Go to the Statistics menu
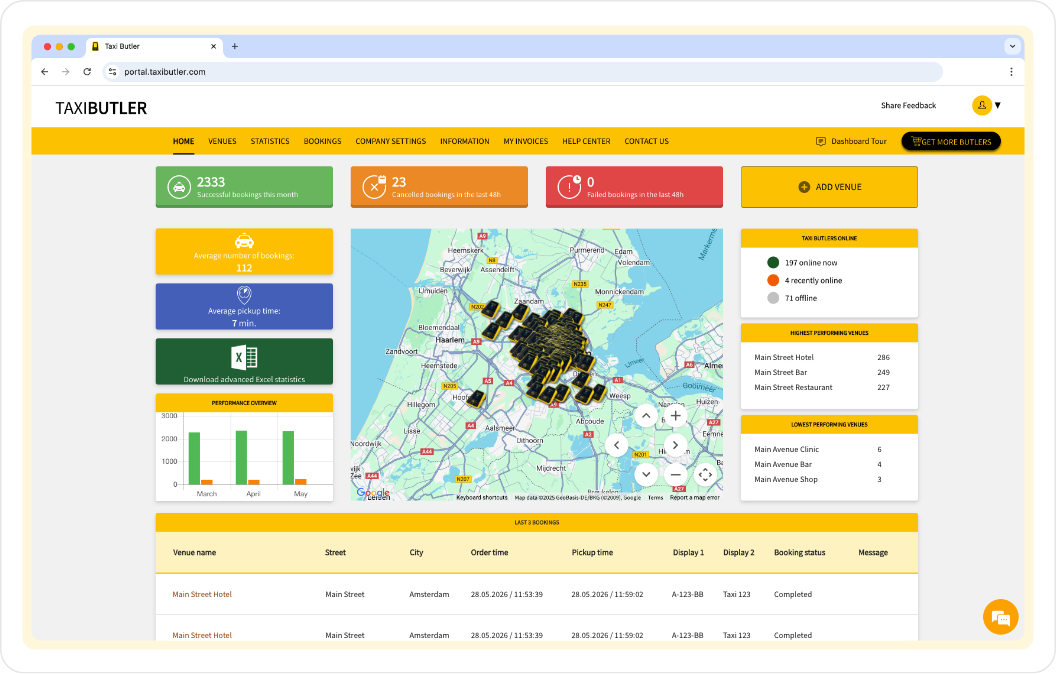This screenshot has width=1056, height=674. [270, 141]
